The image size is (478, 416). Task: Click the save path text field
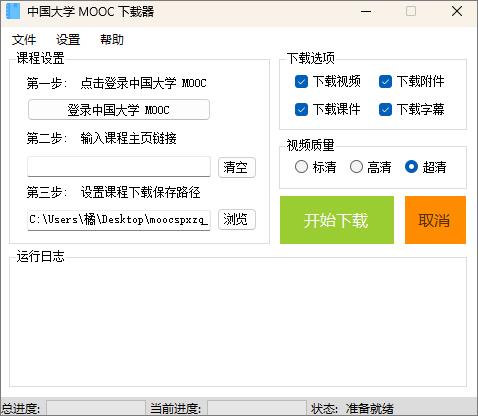tap(119, 220)
